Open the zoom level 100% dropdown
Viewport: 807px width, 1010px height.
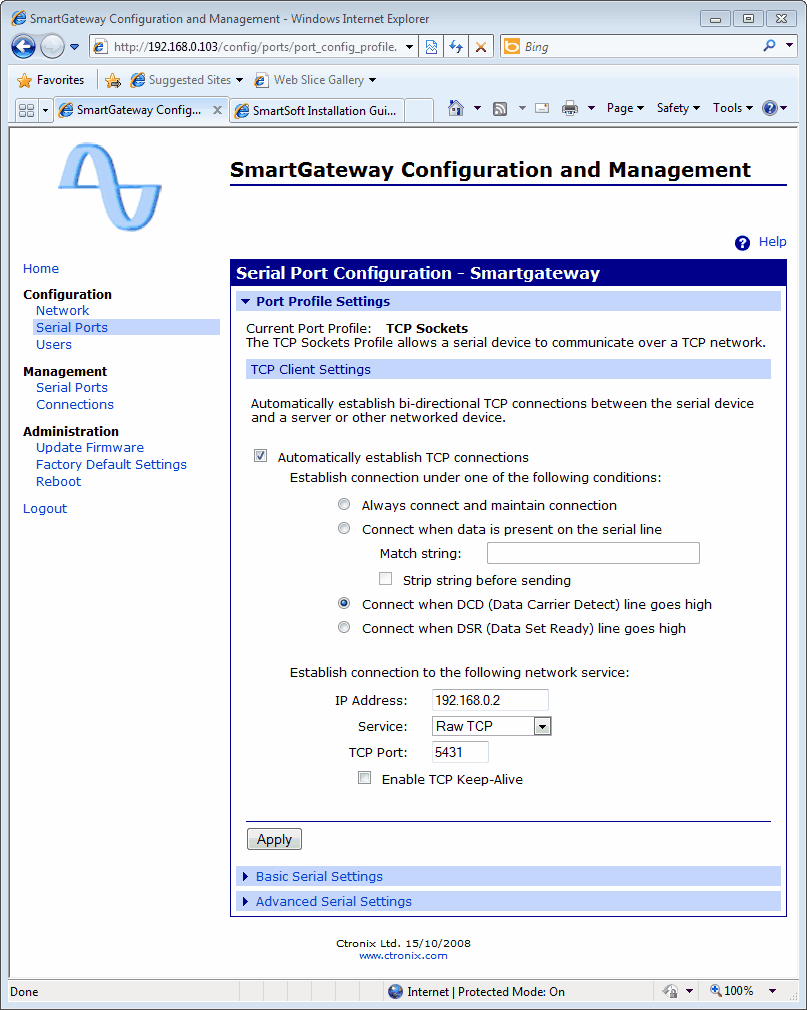774,991
